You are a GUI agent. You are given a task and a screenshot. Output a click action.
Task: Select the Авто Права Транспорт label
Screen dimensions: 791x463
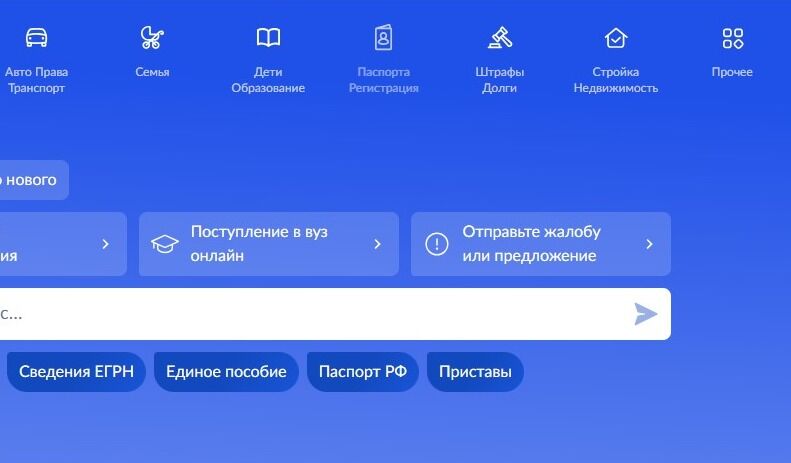click(x=36, y=80)
